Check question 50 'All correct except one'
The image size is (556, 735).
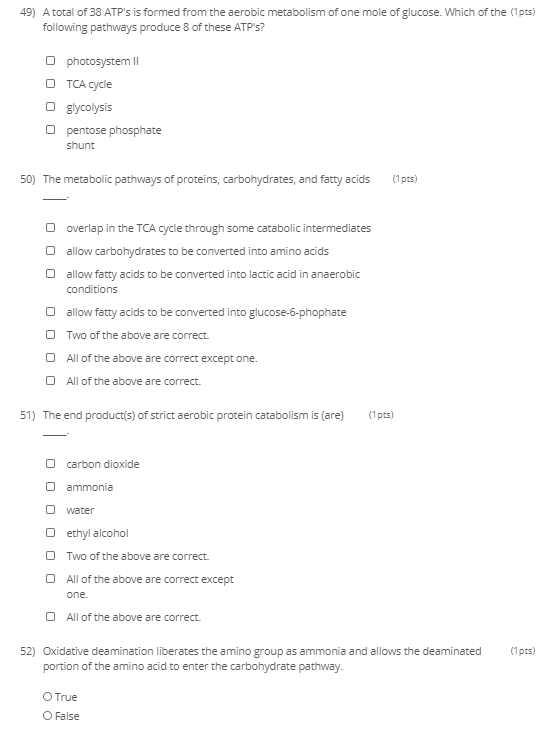pos(50,357)
